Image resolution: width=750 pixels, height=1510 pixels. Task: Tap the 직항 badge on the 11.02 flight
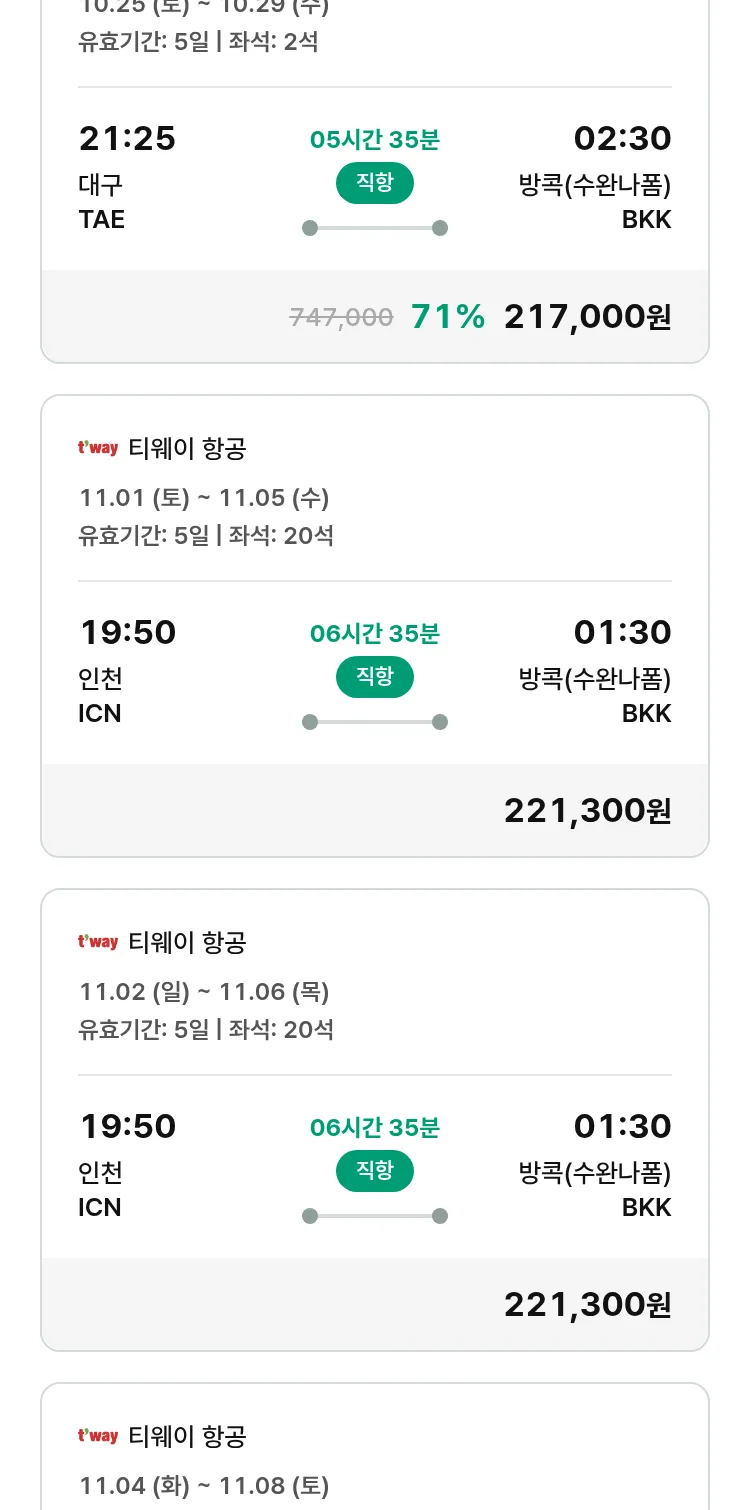374,1171
